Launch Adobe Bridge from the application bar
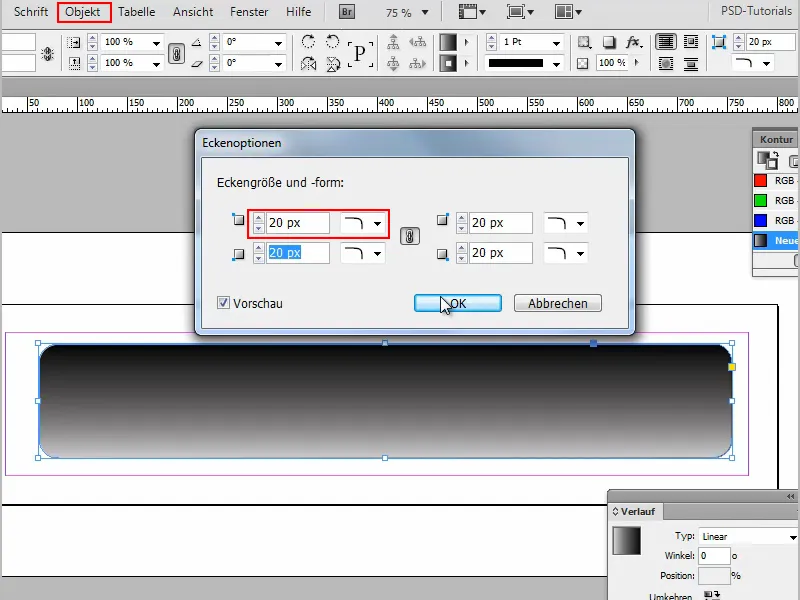 pos(345,11)
